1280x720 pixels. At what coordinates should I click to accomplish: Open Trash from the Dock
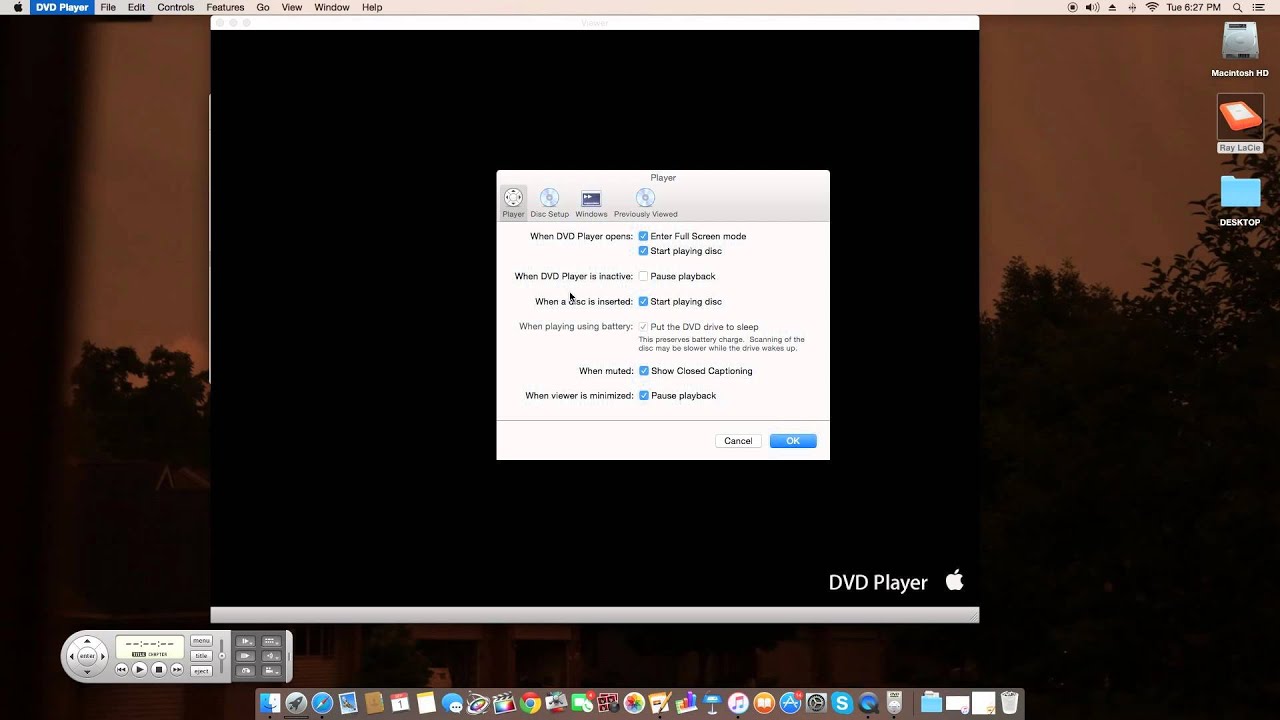(x=1009, y=703)
